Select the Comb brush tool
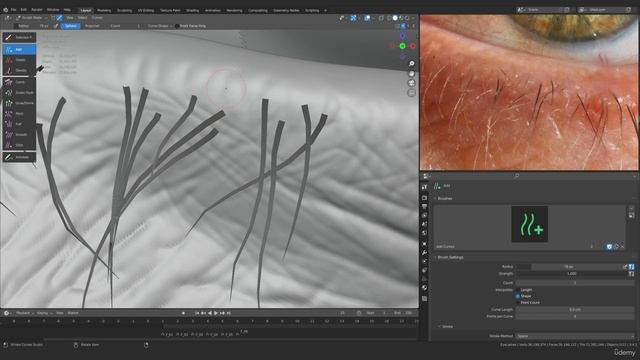 [x=19, y=82]
